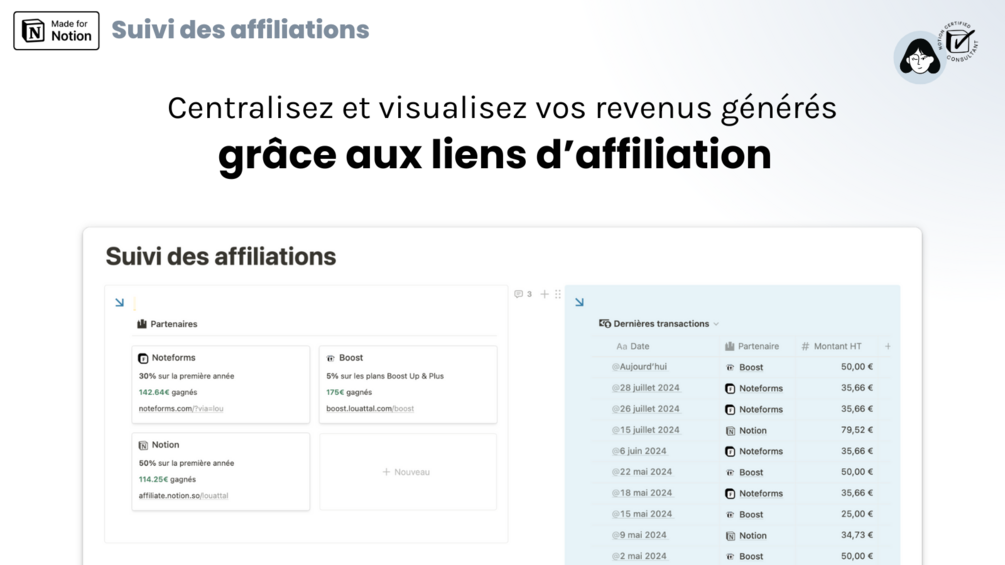This screenshot has width=1005, height=565.
Task: Open the boost.louattal.com/boost link
Action: pos(370,409)
